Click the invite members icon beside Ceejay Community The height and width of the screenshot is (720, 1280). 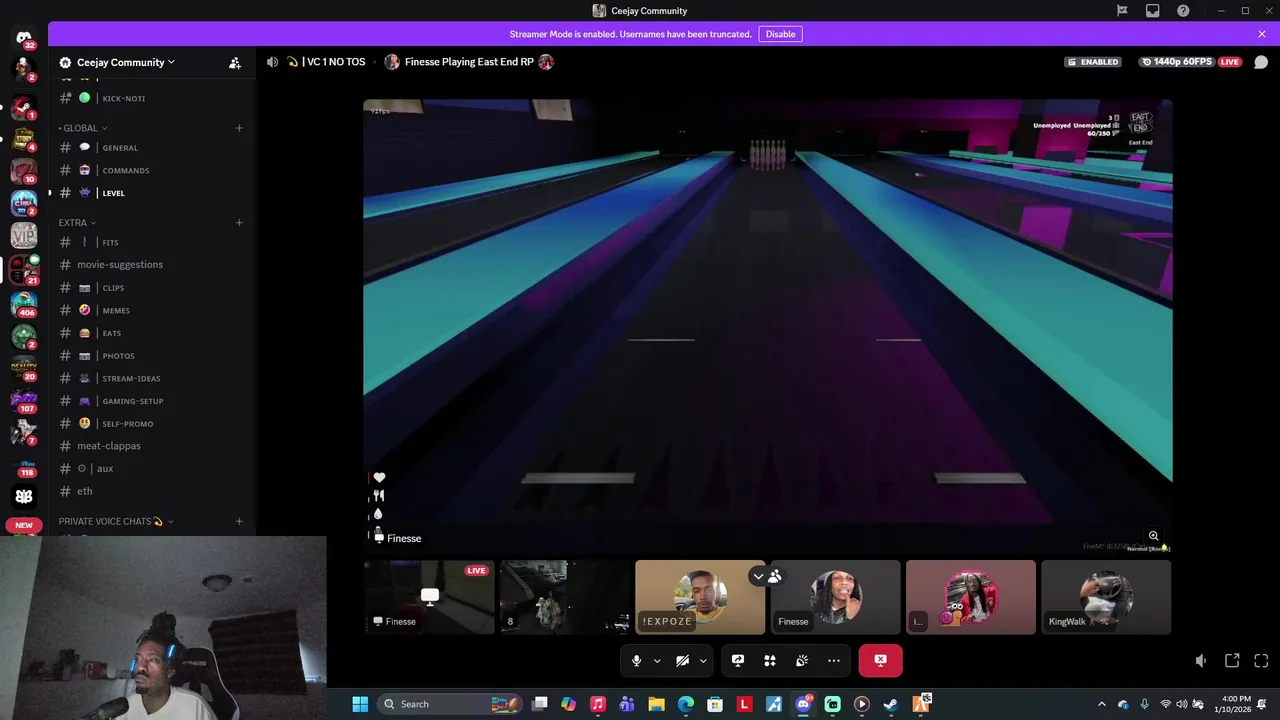click(x=235, y=62)
